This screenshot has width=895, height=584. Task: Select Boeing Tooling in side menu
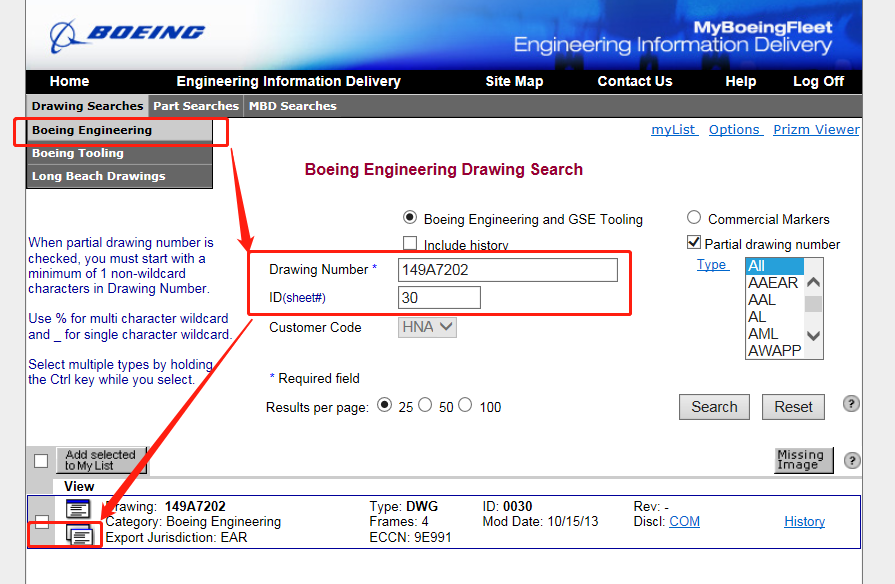pyautogui.click(x=119, y=153)
